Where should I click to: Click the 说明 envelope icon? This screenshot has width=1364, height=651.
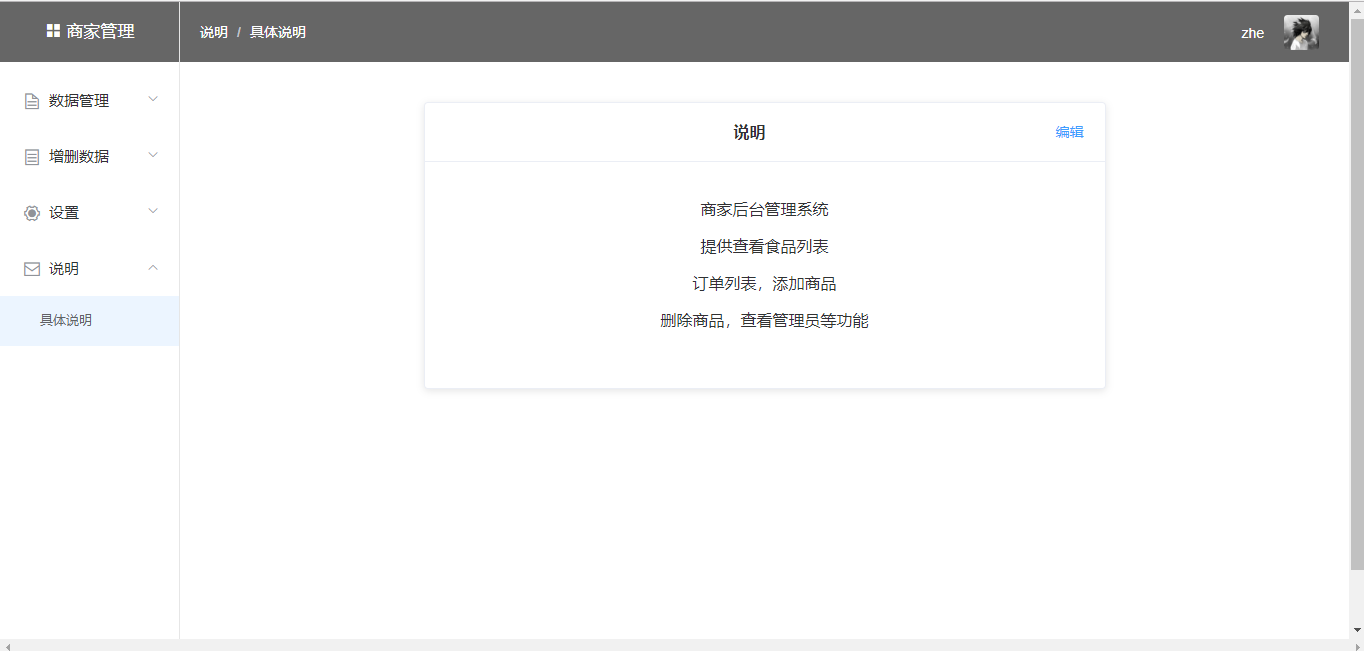click(30, 268)
